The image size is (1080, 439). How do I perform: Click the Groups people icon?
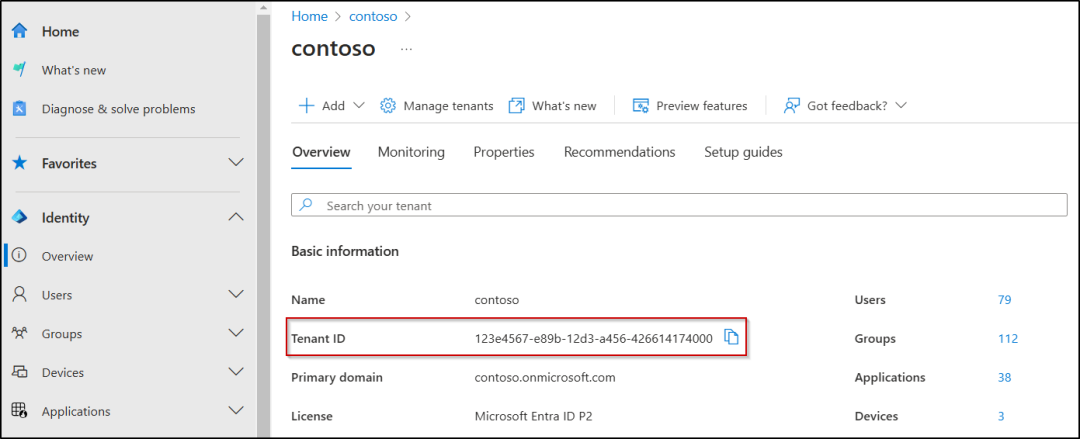pos(19,334)
